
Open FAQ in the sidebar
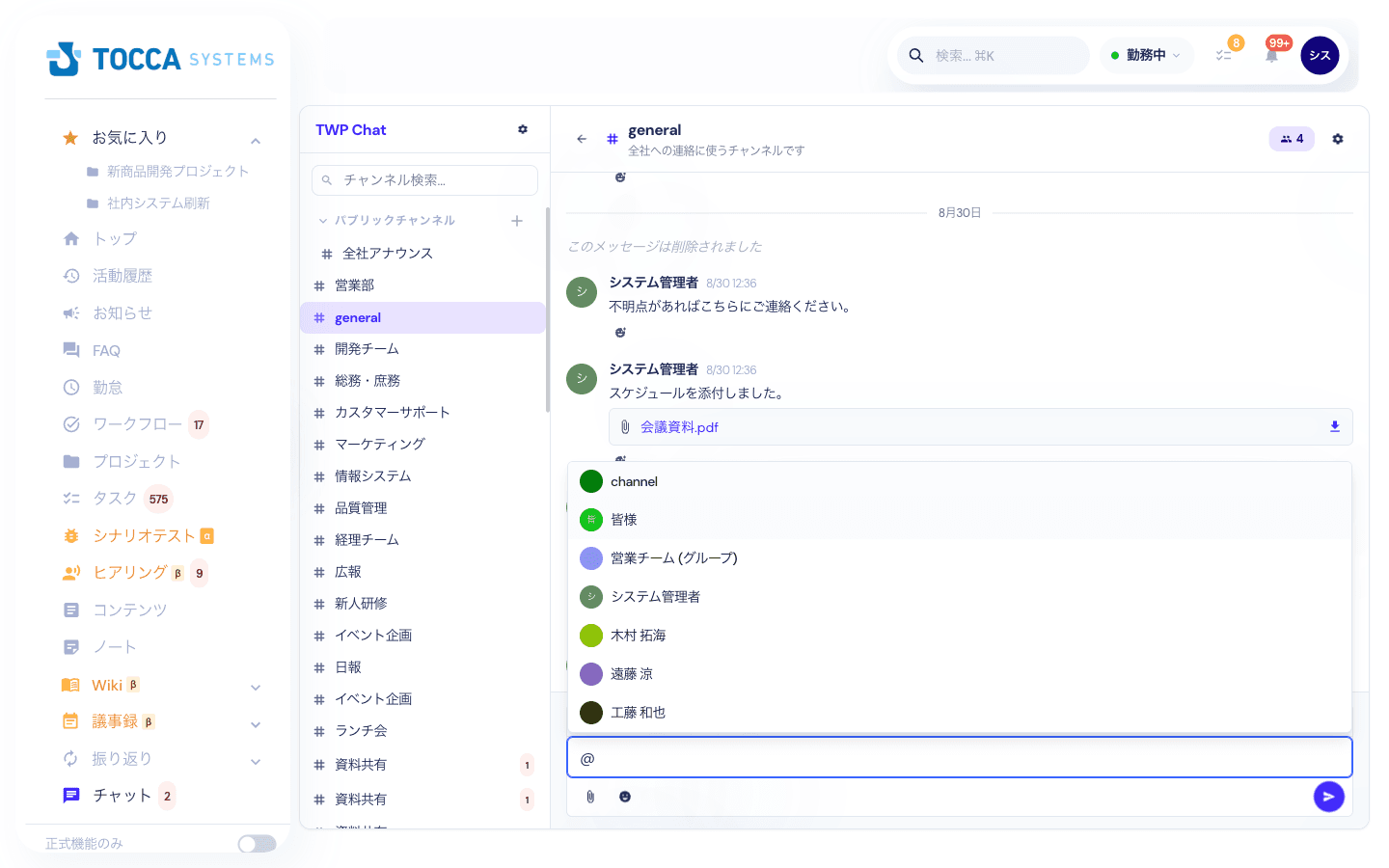[106, 350]
